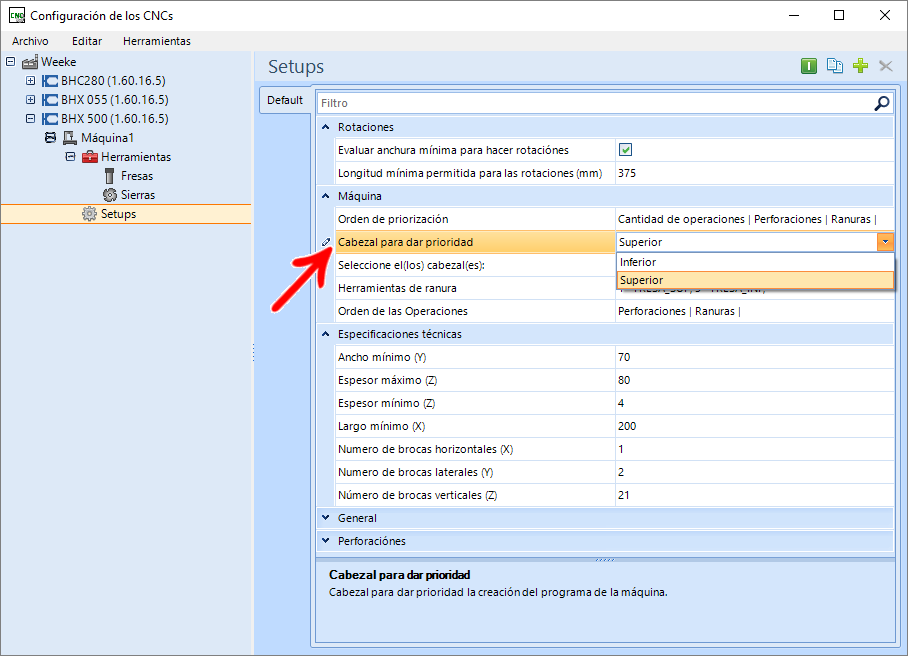Click Ancho mínimo (Y) value 70
This screenshot has width=908, height=656.
click(755, 357)
